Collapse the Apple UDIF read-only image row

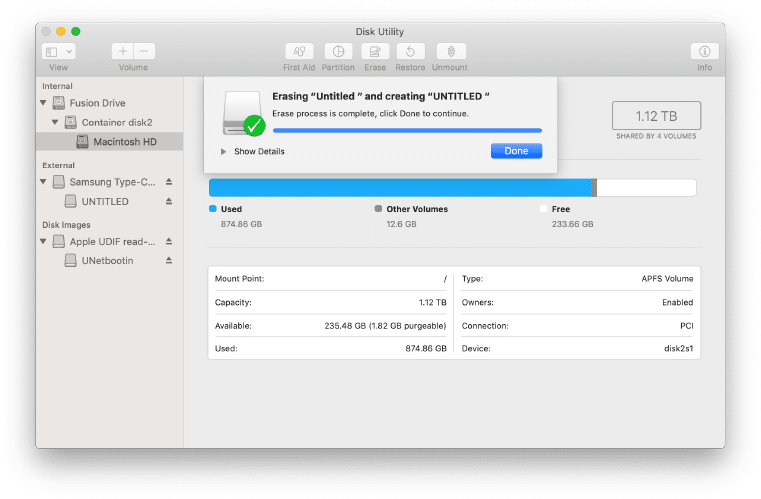[x=43, y=241]
